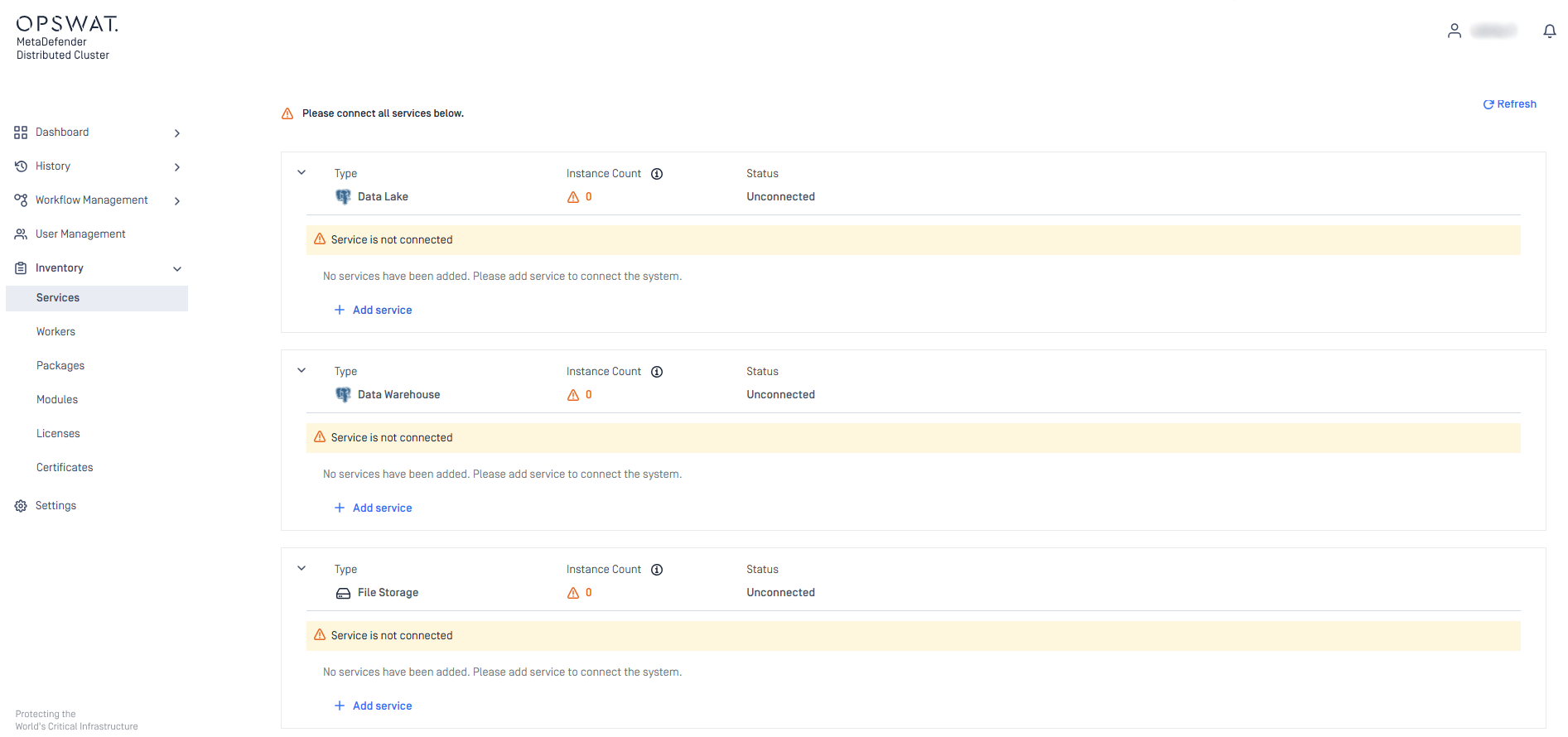Expand the History submenu arrow
1568x737 pixels.
click(177, 167)
